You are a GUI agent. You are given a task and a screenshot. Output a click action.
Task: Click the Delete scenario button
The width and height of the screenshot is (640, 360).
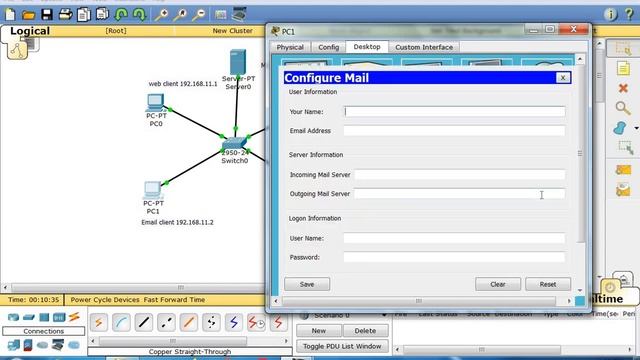point(365,331)
